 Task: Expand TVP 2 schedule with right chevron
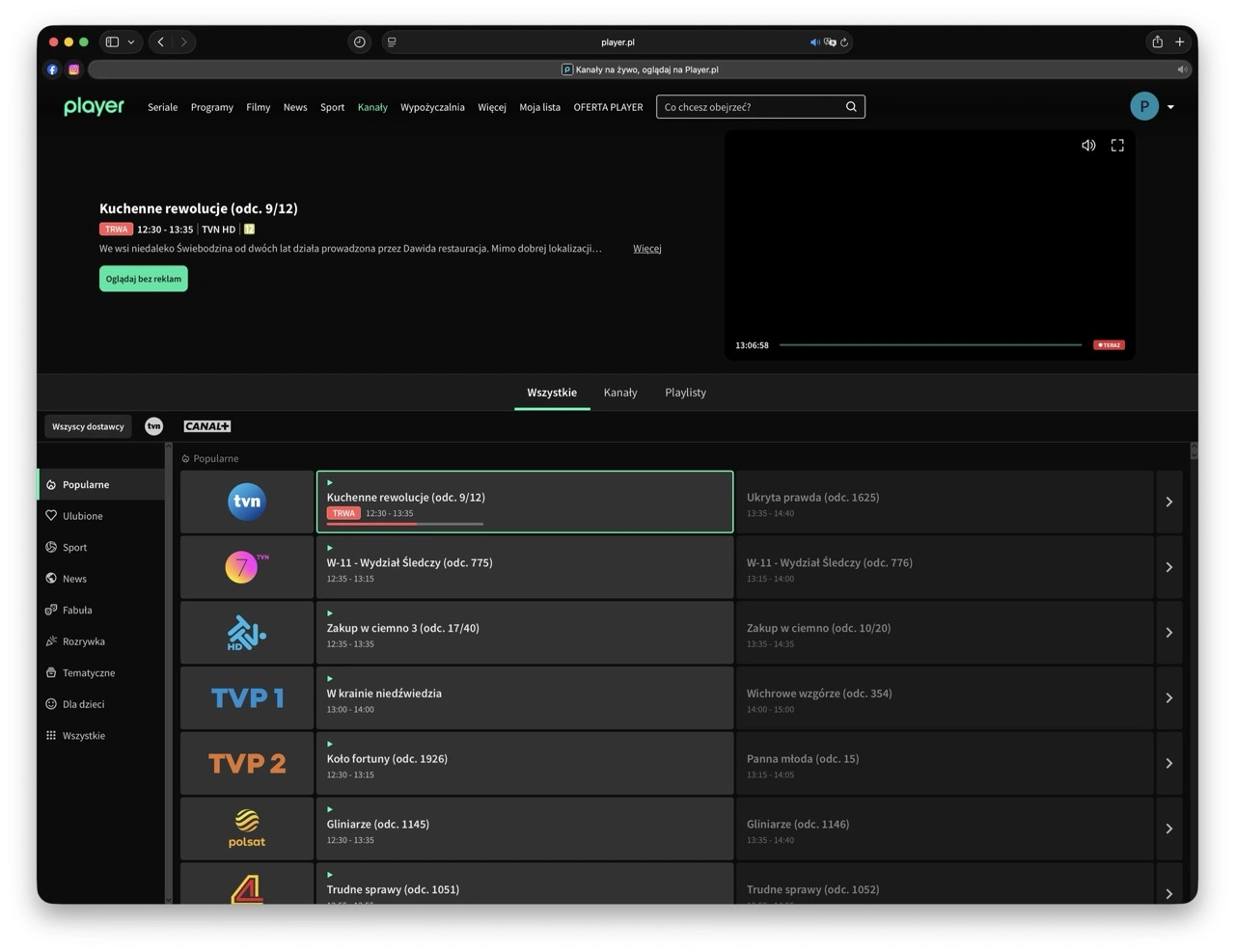1168,763
